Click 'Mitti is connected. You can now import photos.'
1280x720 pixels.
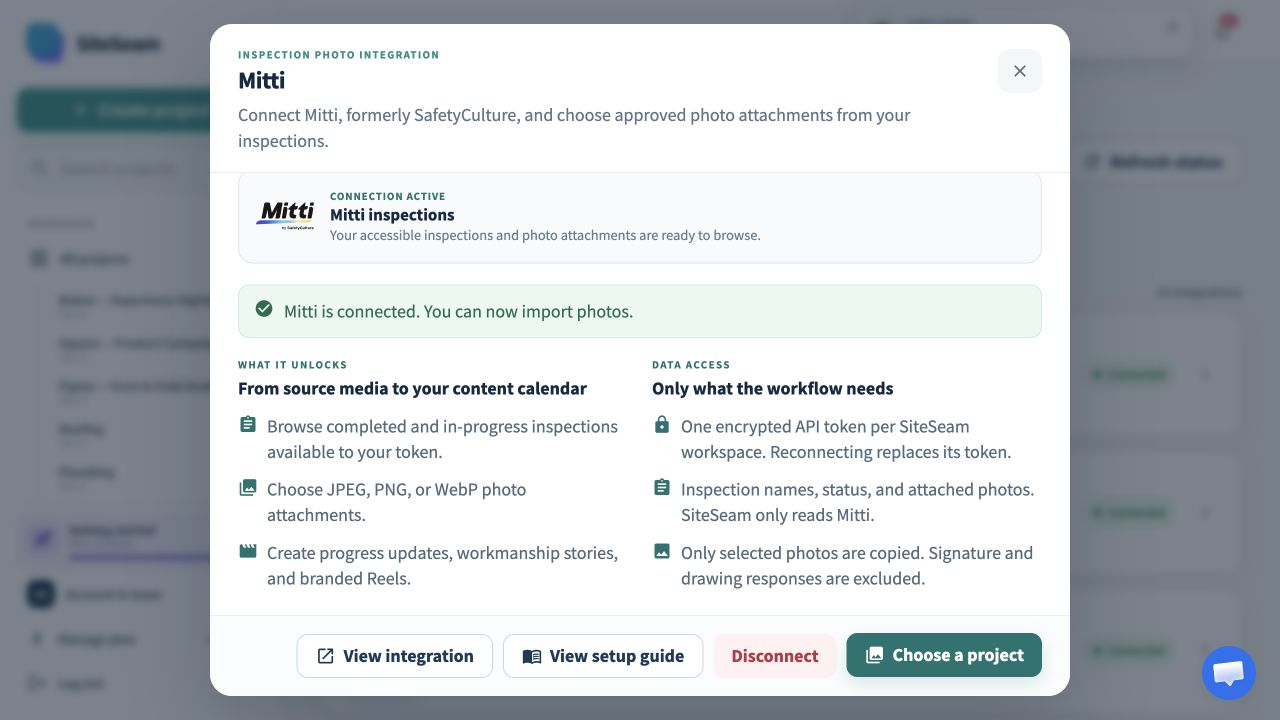click(x=458, y=311)
